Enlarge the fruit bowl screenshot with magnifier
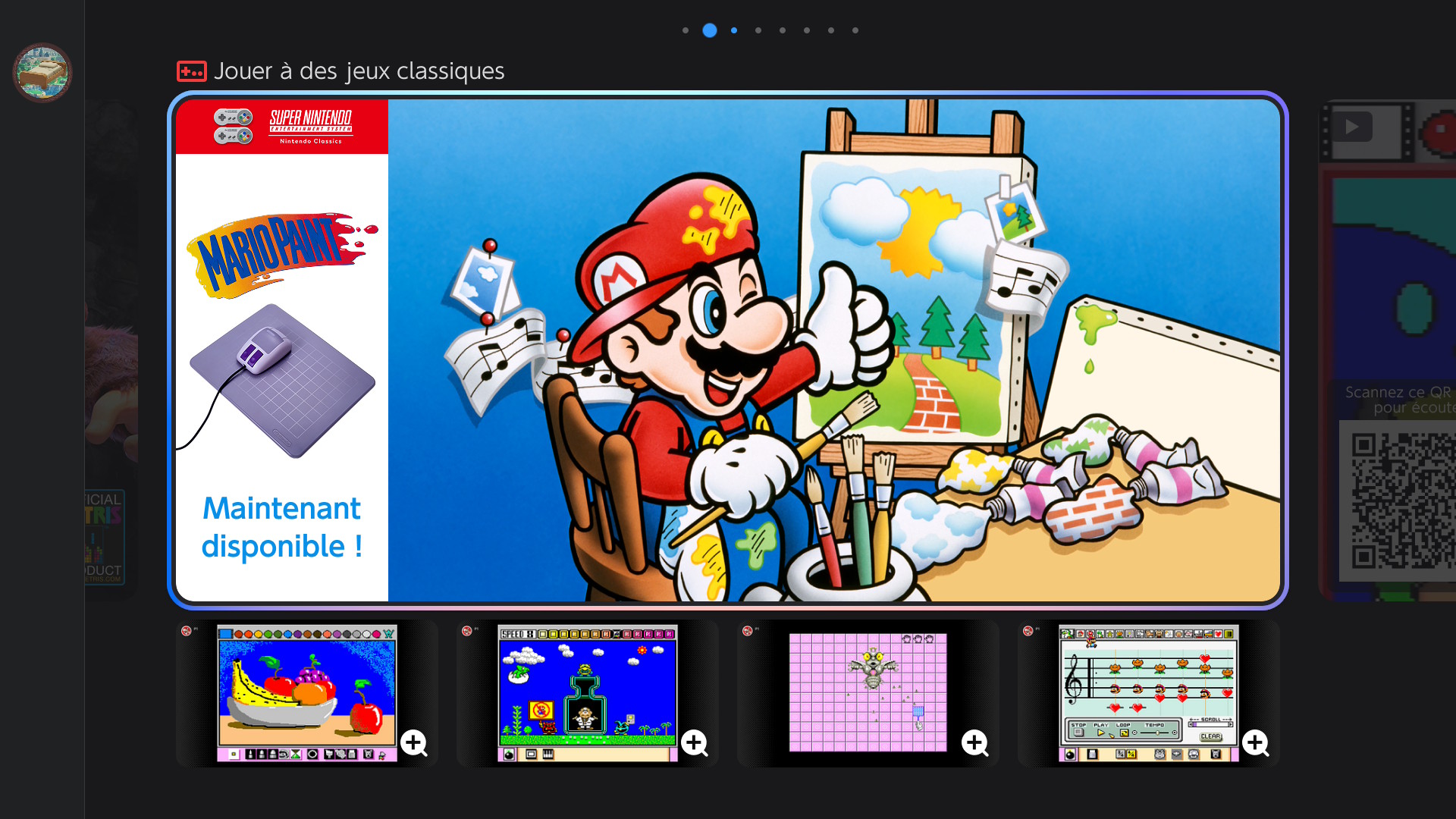Screen dimensions: 1456x819 pyautogui.click(x=414, y=742)
